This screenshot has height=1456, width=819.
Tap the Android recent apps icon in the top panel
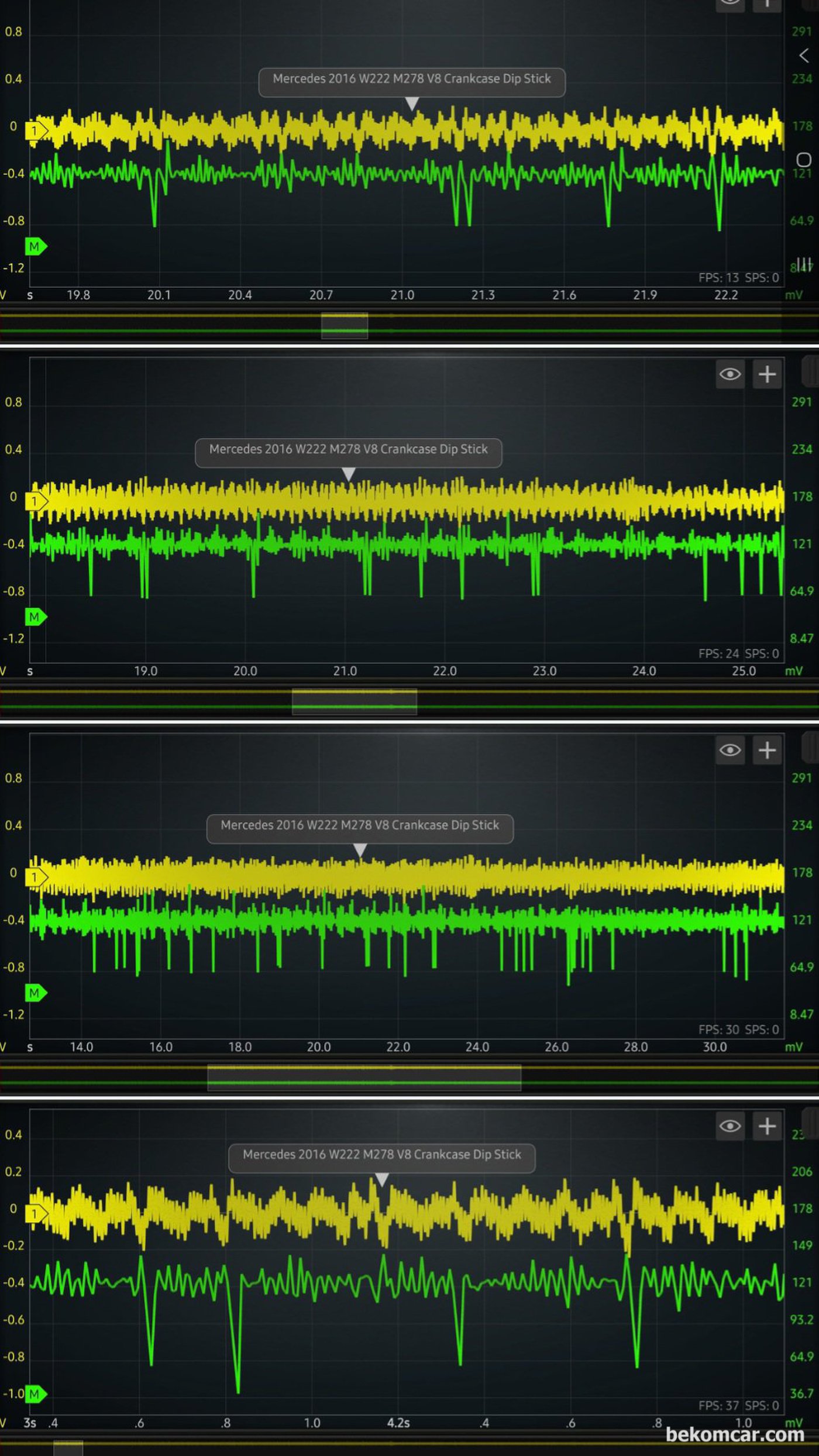[x=804, y=263]
